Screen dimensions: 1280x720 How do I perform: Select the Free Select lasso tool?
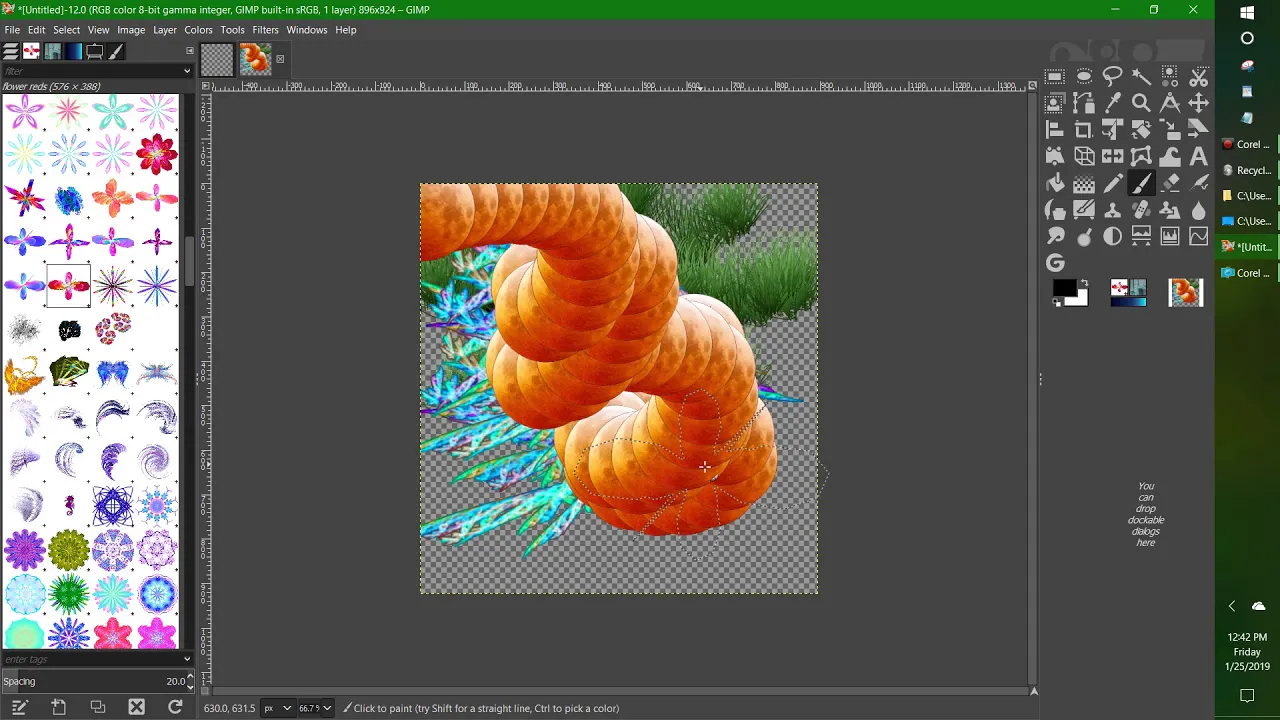click(1112, 76)
